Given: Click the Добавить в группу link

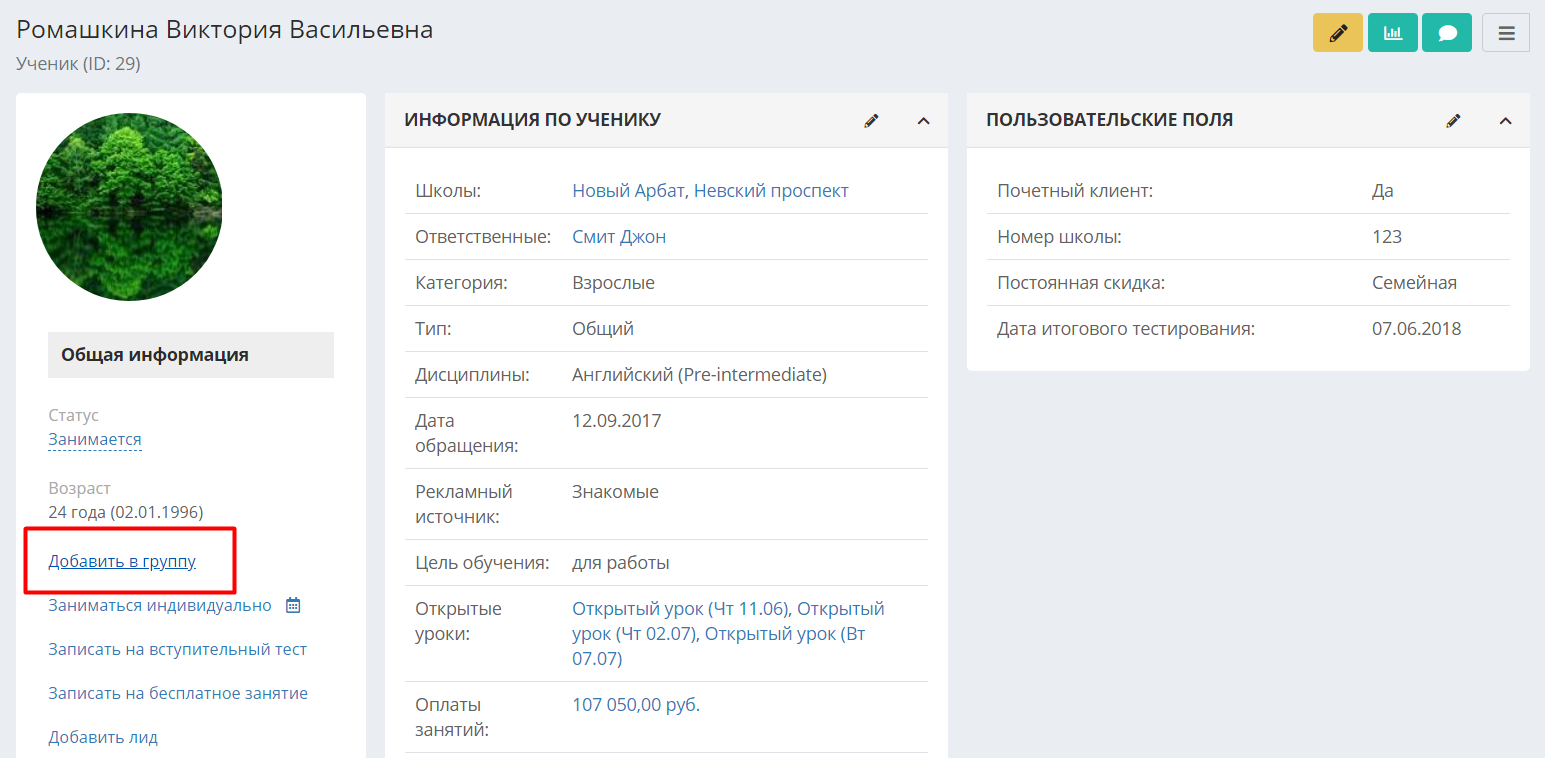Looking at the screenshot, I should click(x=122, y=561).
